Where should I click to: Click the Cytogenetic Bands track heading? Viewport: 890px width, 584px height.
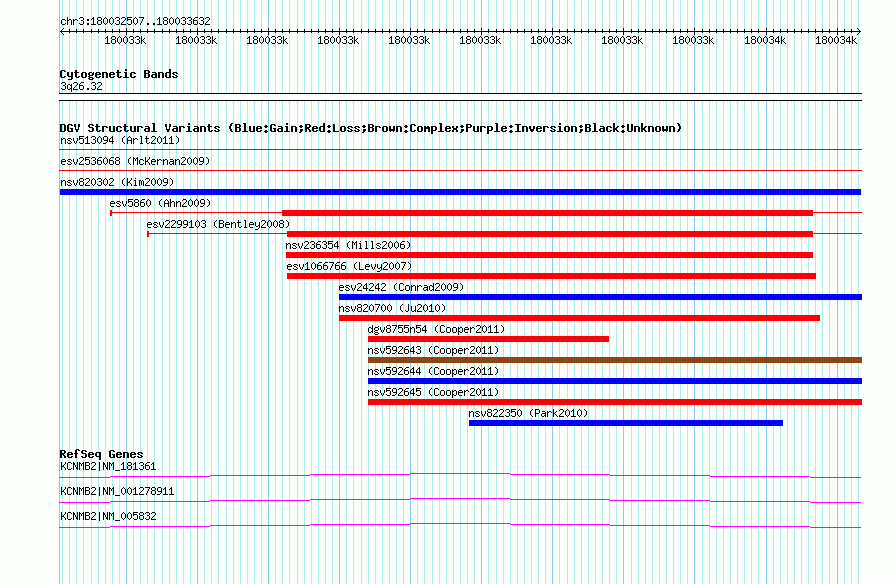pos(119,74)
